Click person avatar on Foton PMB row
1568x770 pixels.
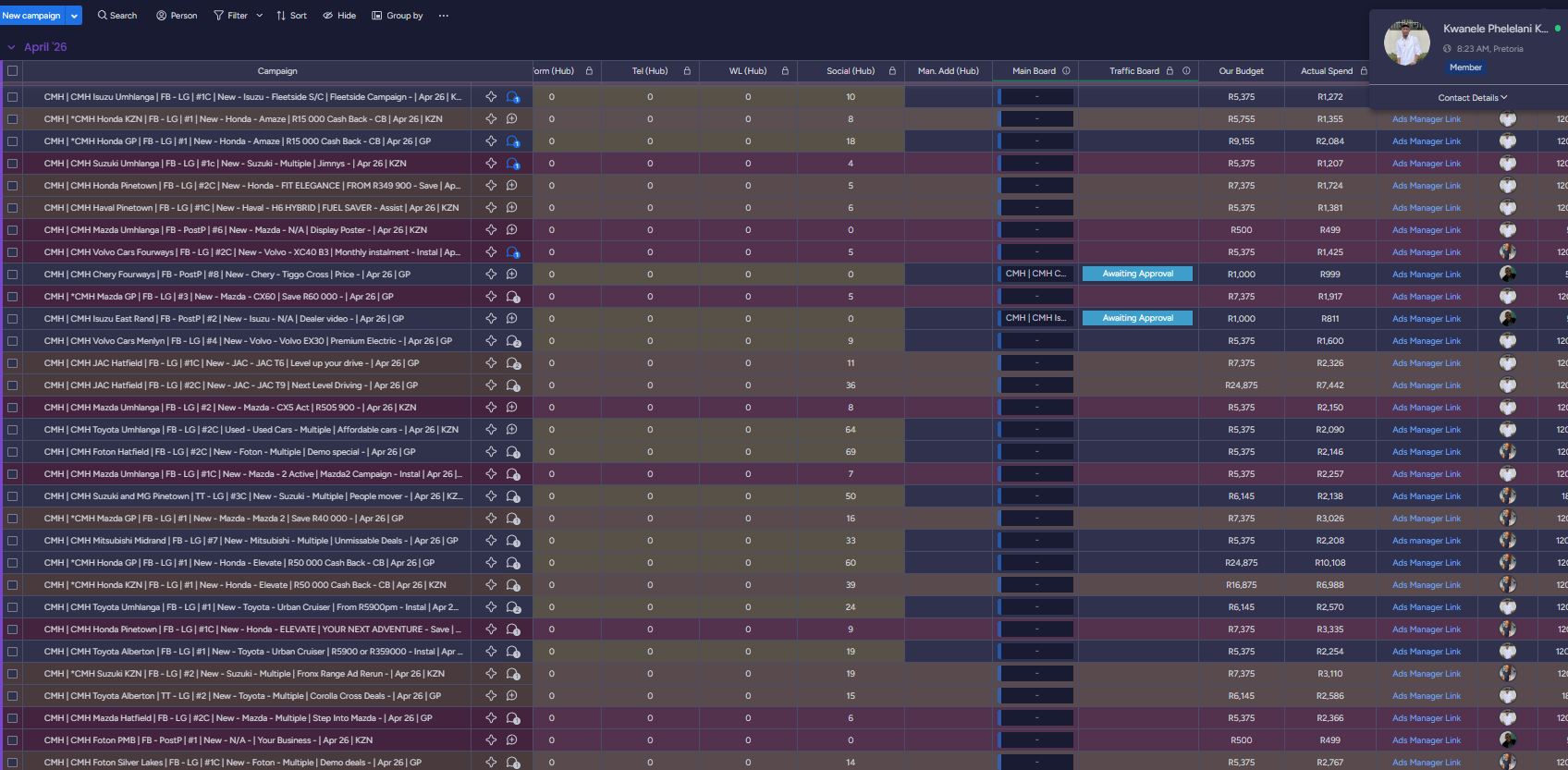(1508, 740)
